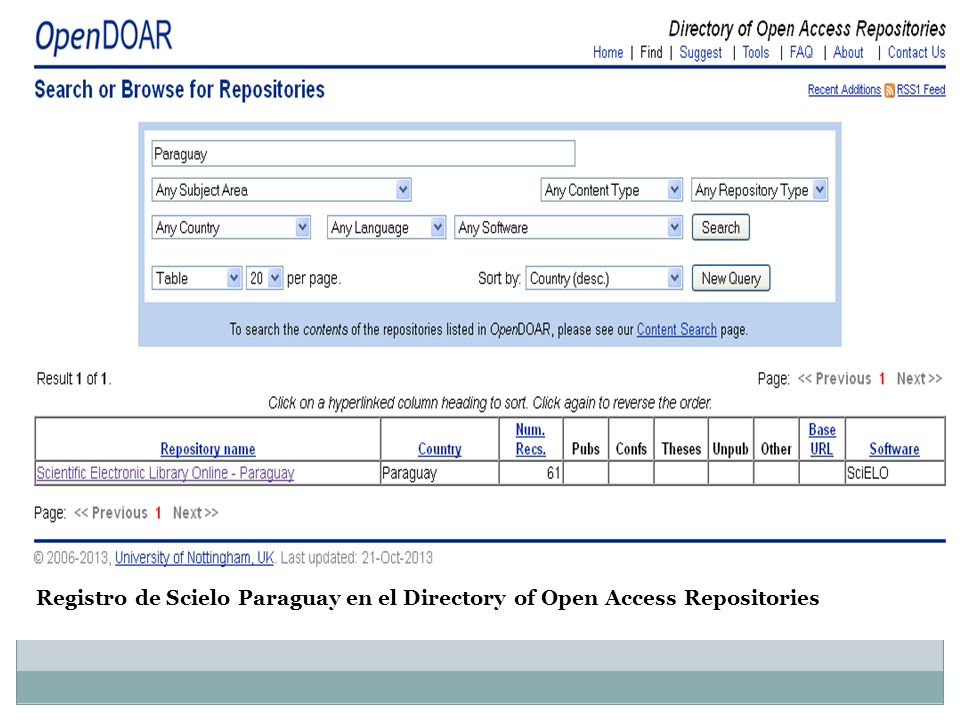960x720 pixels.
Task: Click the Confs column header
Action: [x=631, y=449]
